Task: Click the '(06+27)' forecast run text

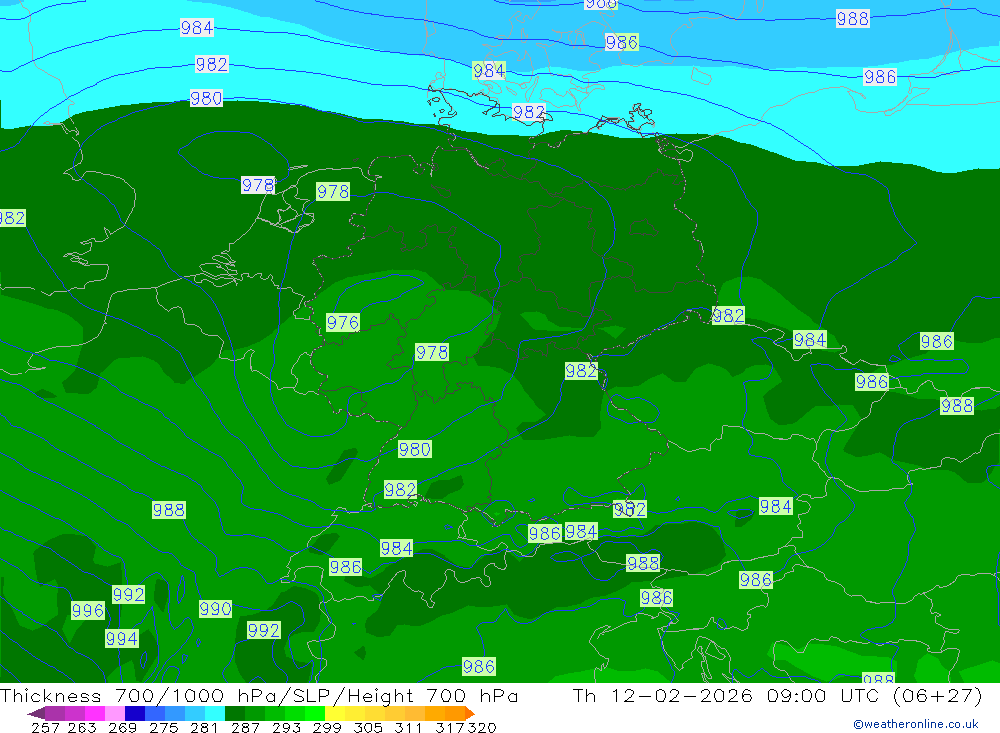Action: coord(938,695)
